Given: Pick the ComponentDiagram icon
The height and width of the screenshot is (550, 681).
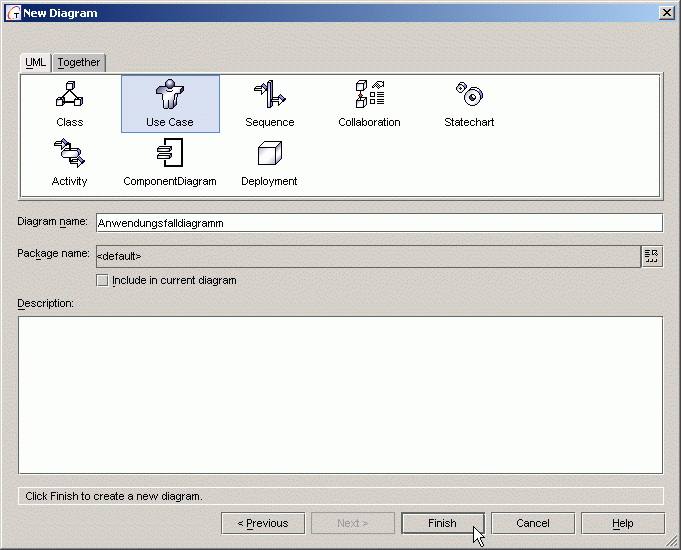Looking at the screenshot, I should 169,155.
